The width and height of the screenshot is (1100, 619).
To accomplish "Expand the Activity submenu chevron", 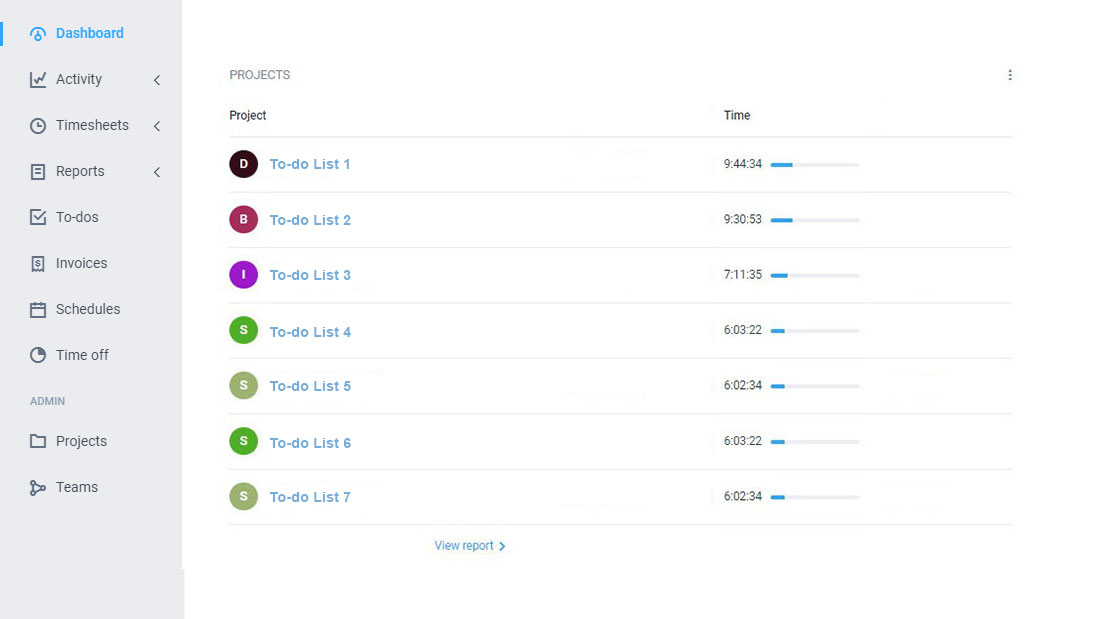I will [157, 80].
